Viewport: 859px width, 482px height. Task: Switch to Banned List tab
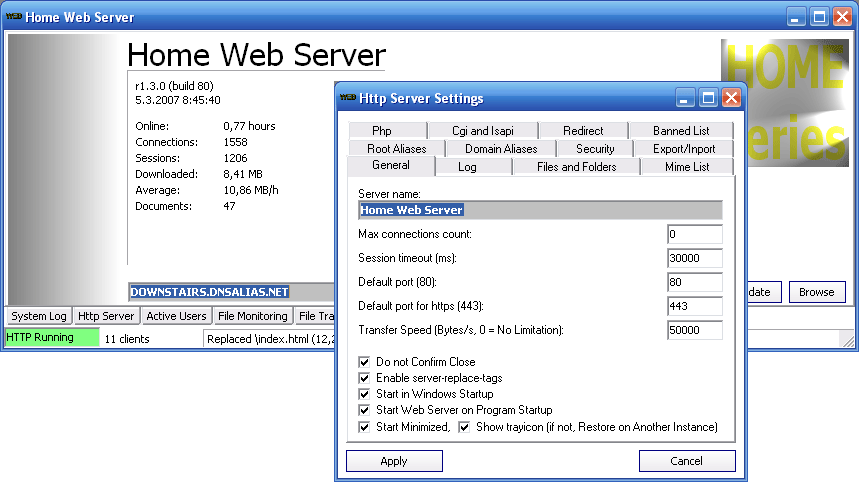click(x=681, y=131)
